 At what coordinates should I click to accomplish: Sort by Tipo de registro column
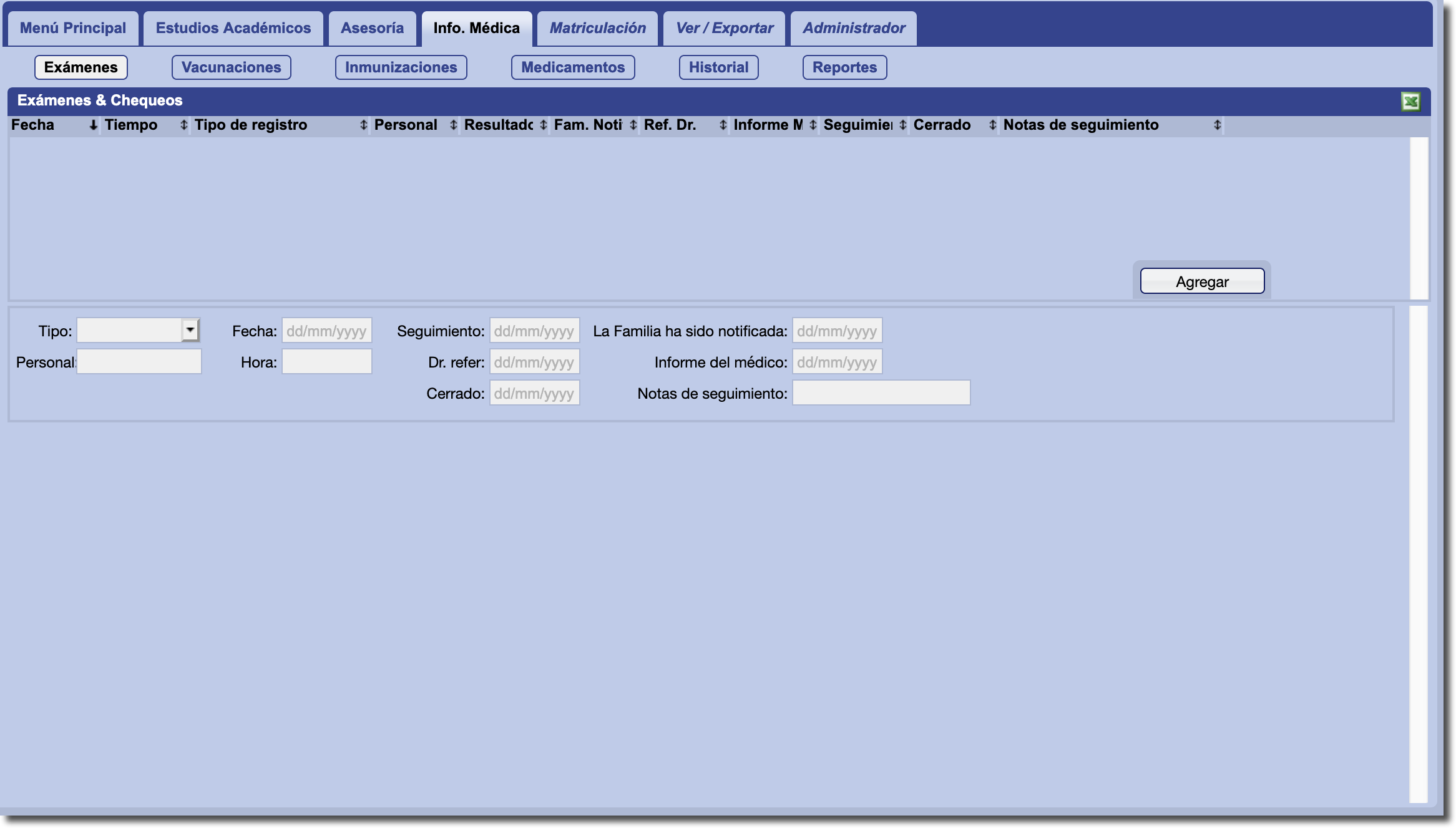click(363, 125)
